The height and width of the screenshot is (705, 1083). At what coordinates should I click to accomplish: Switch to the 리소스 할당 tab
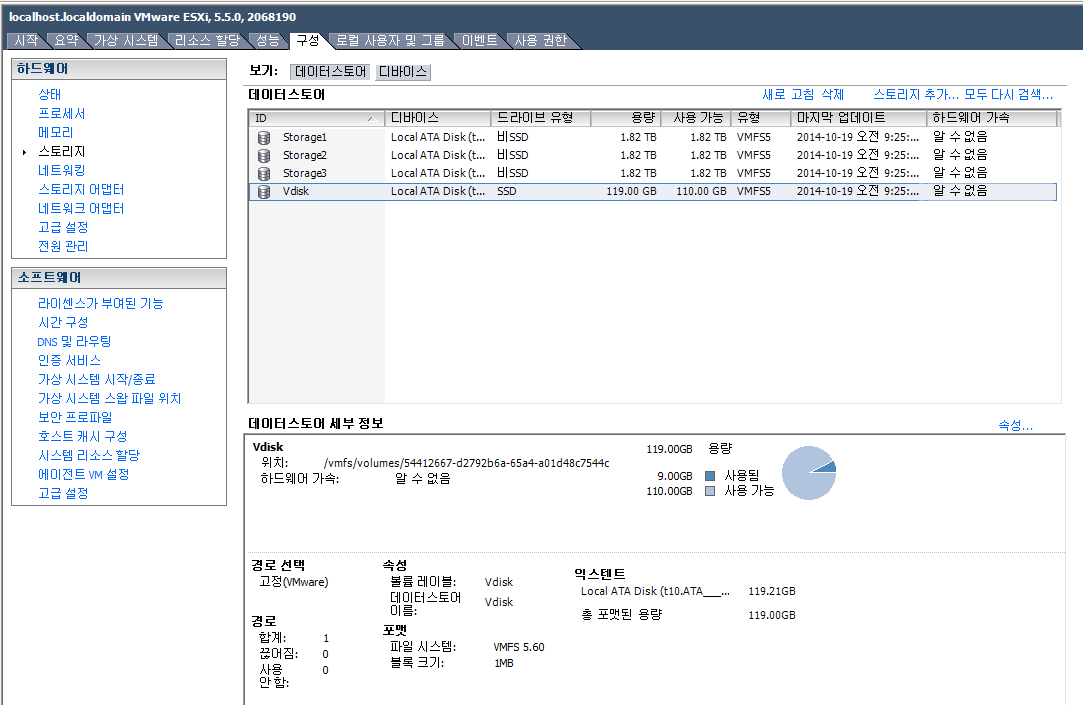click(x=207, y=41)
